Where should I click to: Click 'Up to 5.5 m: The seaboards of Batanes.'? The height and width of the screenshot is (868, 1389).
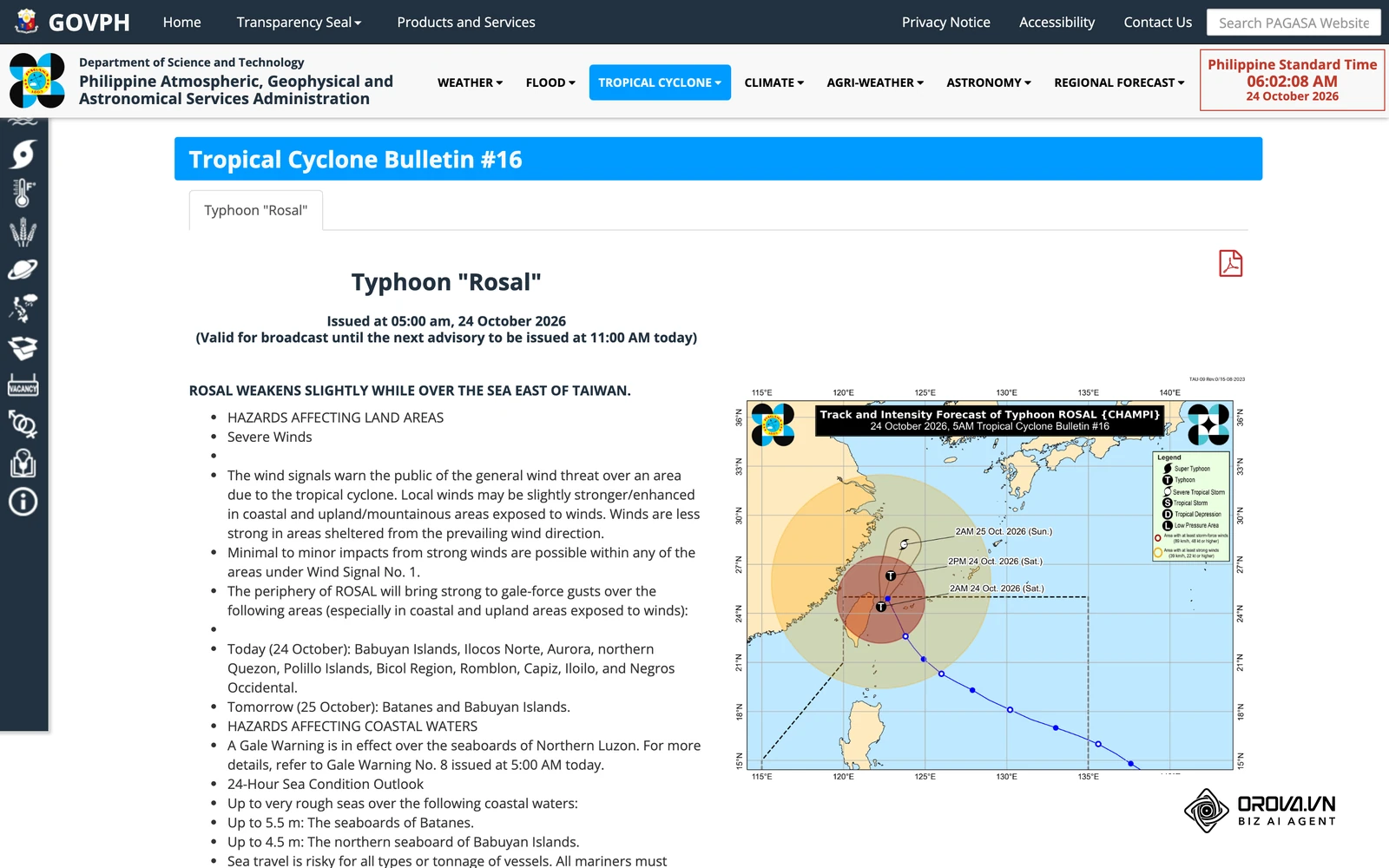pos(351,822)
